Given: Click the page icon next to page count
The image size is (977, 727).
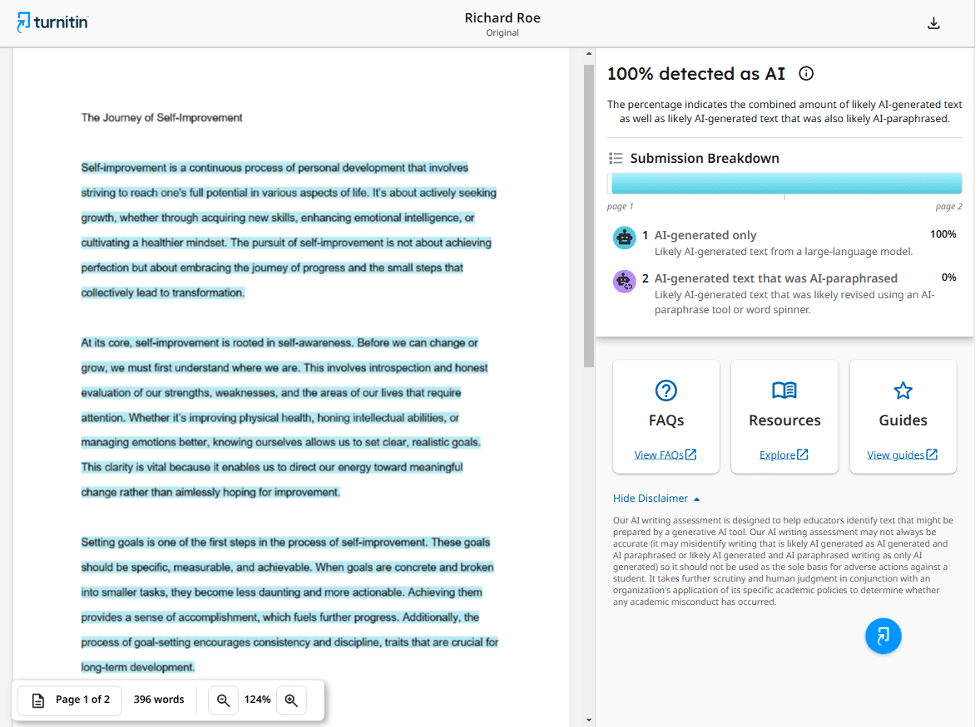Looking at the screenshot, I should (x=36, y=700).
